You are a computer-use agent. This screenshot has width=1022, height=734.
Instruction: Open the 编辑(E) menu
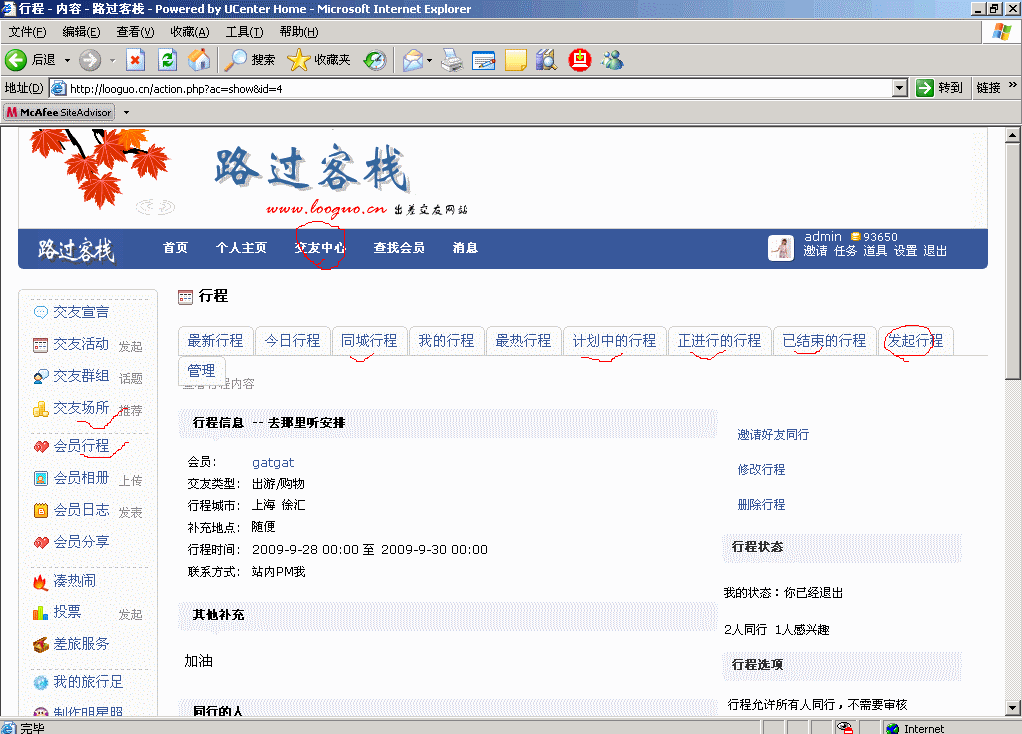(81, 32)
